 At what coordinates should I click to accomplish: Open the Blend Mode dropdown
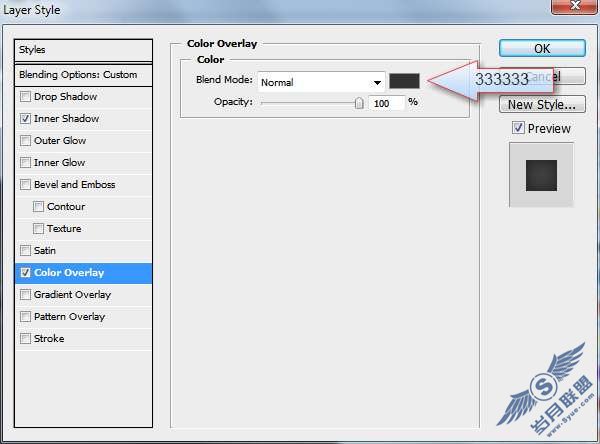pos(321,82)
